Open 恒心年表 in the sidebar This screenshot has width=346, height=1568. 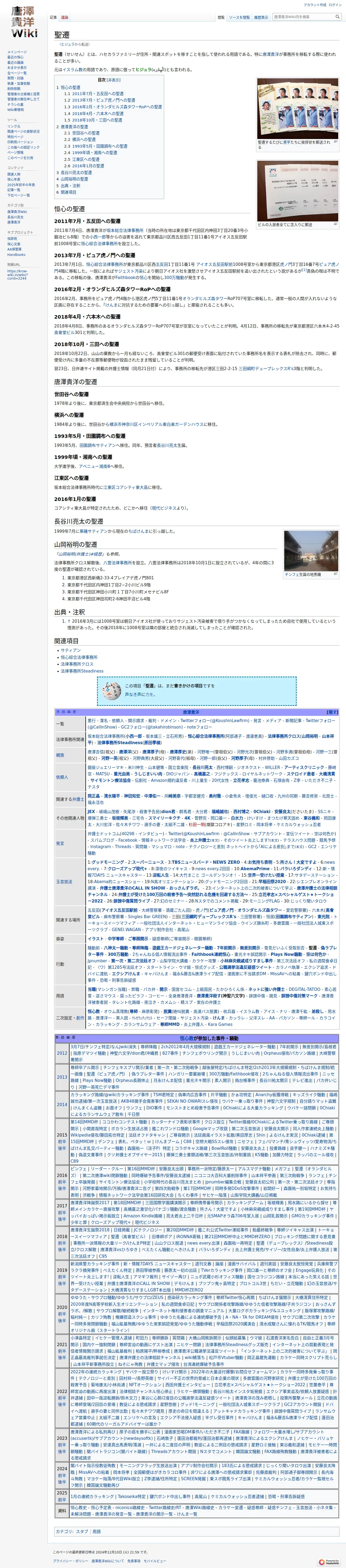pos(14,180)
